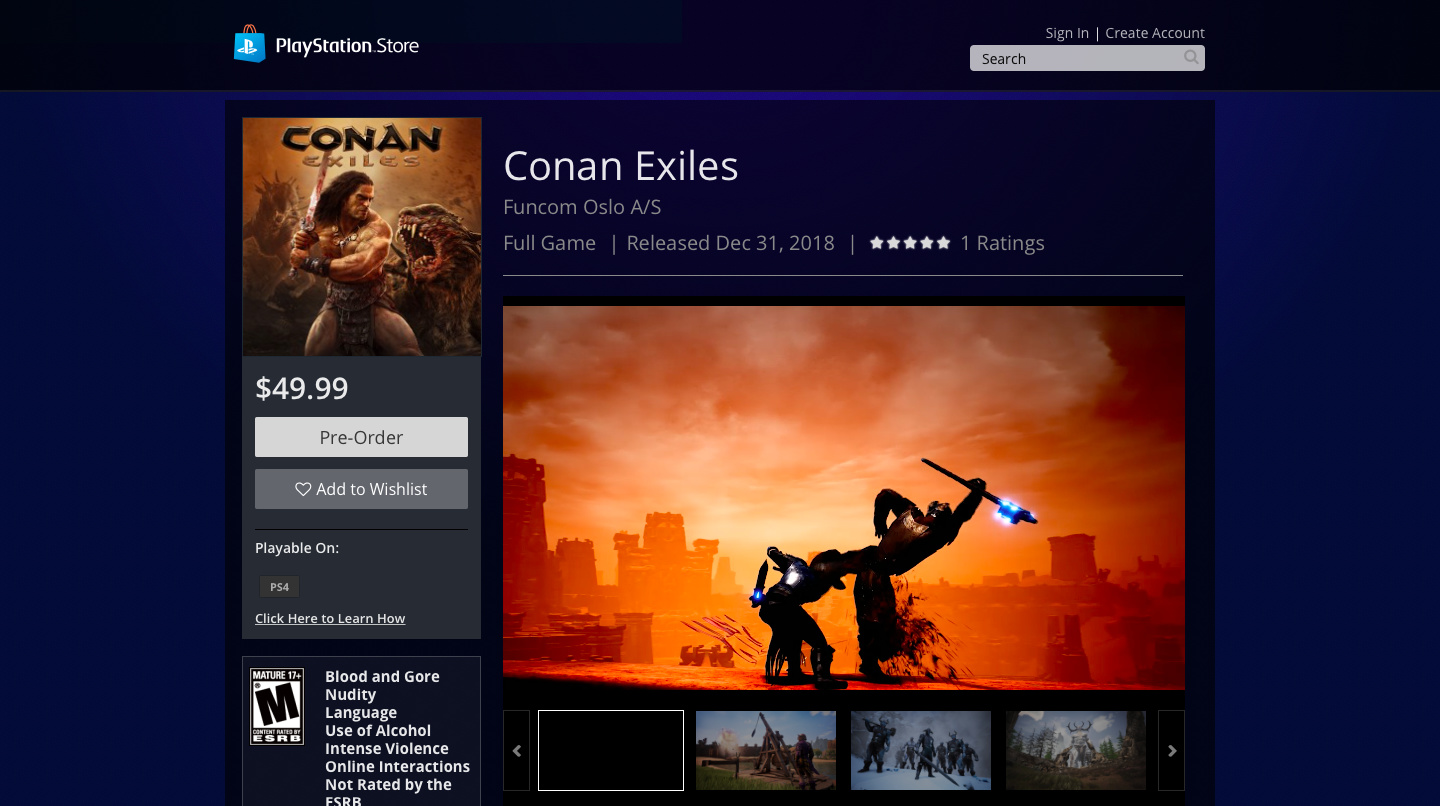Click the large featured game screenshot
The image size is (1440, 806).
click(x=844, y=497)
